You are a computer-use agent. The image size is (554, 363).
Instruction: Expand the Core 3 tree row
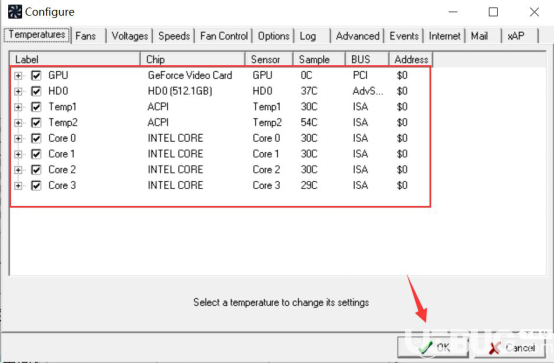[x=18, y=186]
